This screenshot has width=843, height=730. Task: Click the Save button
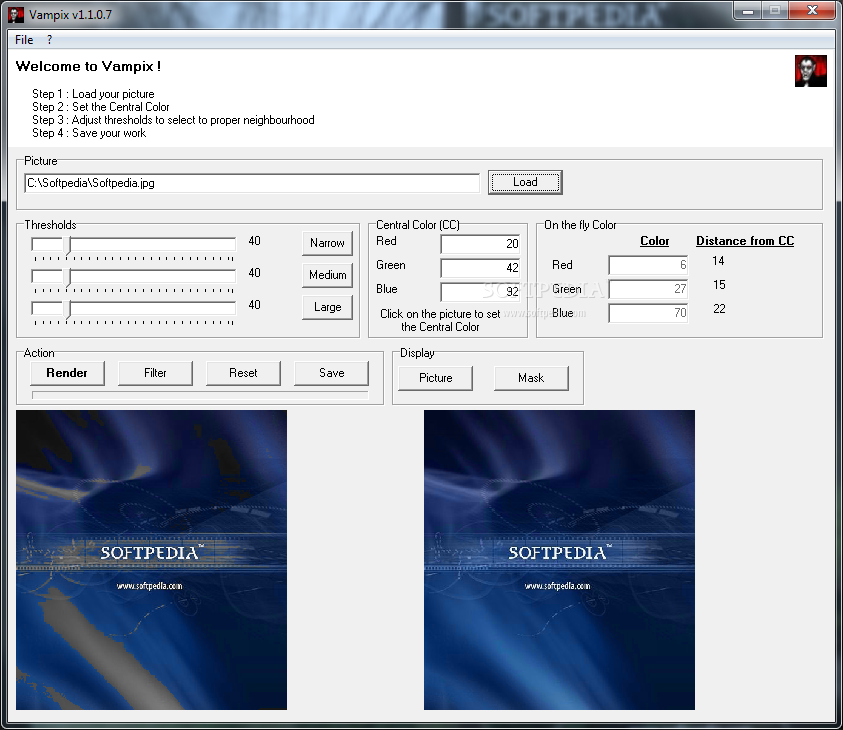331,373
